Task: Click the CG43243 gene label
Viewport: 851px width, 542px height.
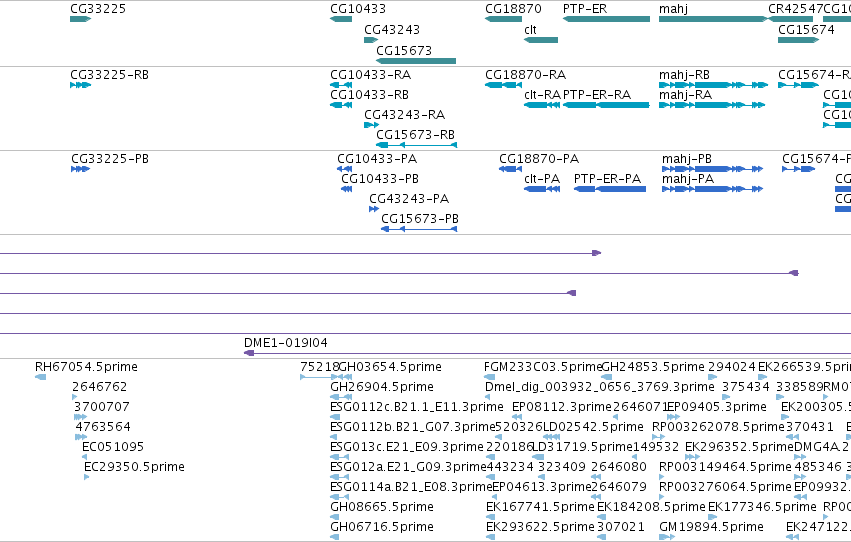Action: (x=392, y=29)
